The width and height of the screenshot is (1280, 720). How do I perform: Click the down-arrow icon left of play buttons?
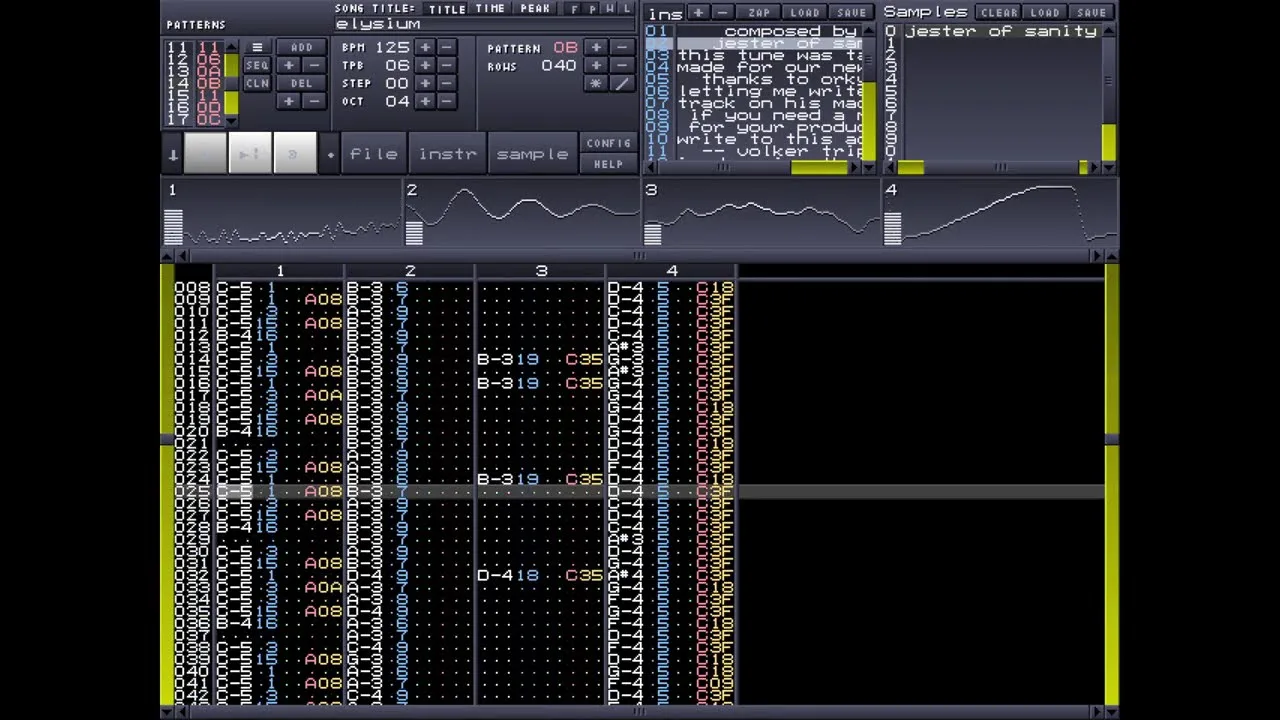click(x=173, y=154)
